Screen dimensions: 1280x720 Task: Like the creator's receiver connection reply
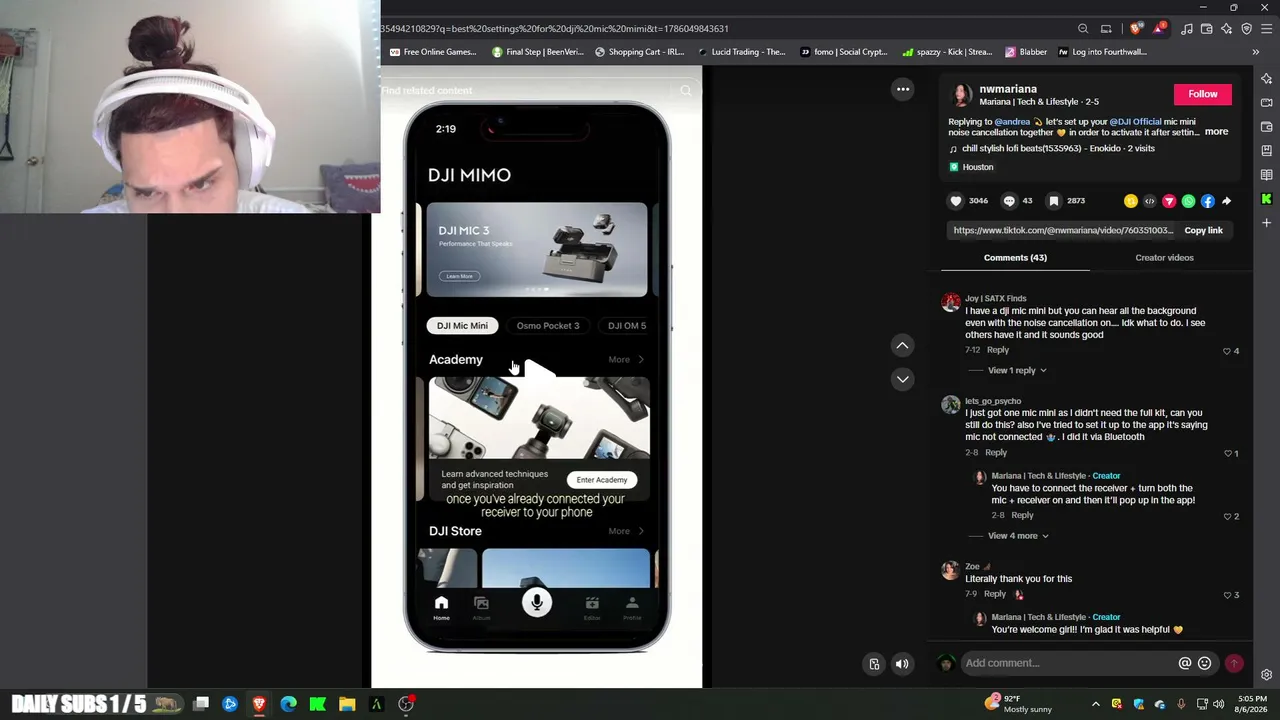coord(1228,516)
